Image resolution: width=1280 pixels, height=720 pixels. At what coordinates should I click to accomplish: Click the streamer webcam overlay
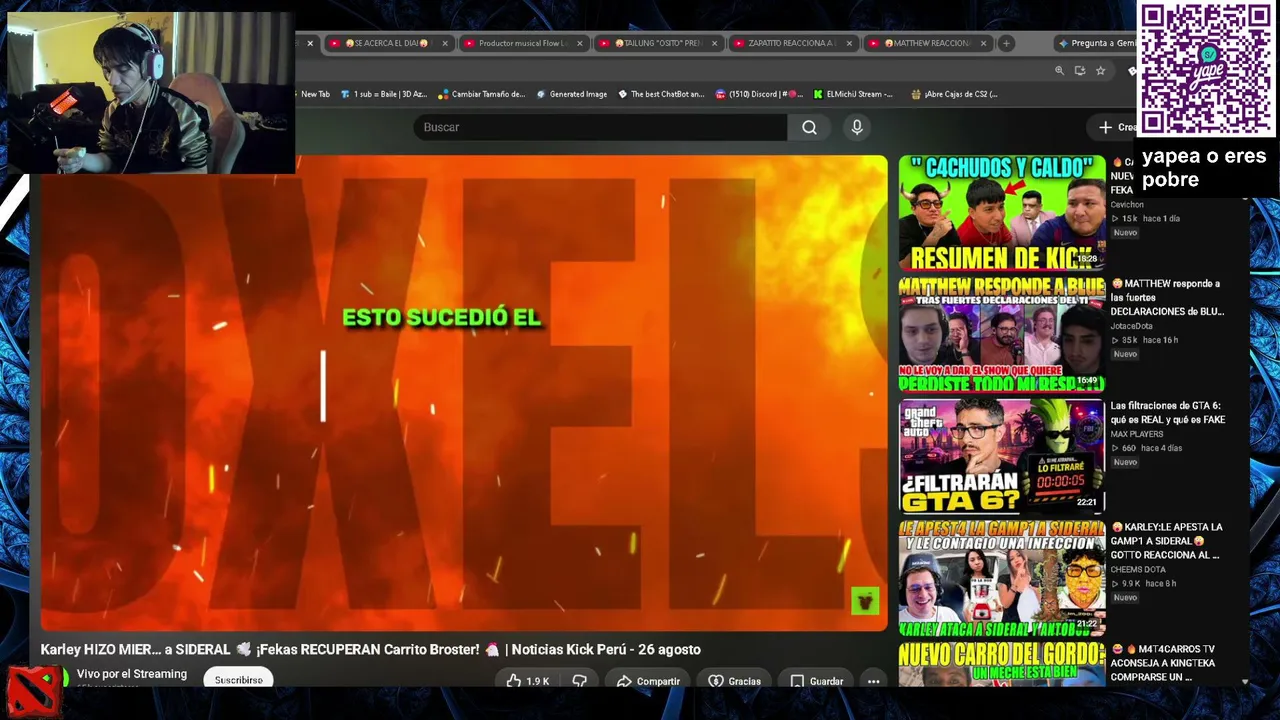pyautogui.click(x=151, y=93)
